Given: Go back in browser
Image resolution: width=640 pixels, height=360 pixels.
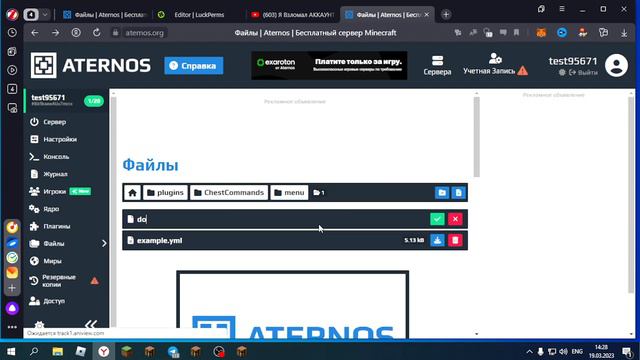Looking at the screenshot, I should [35, 33].
